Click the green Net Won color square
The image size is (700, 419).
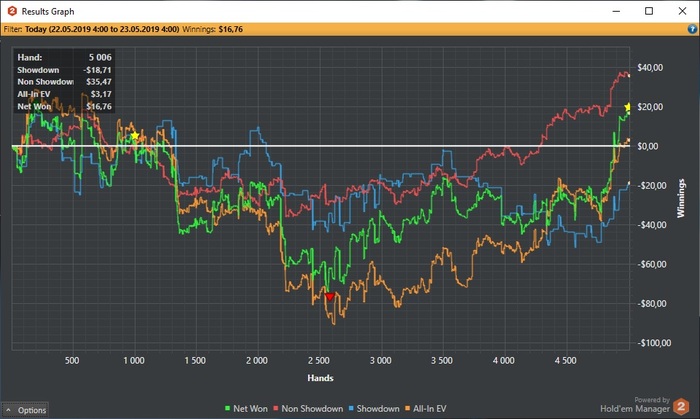[227, 408]
